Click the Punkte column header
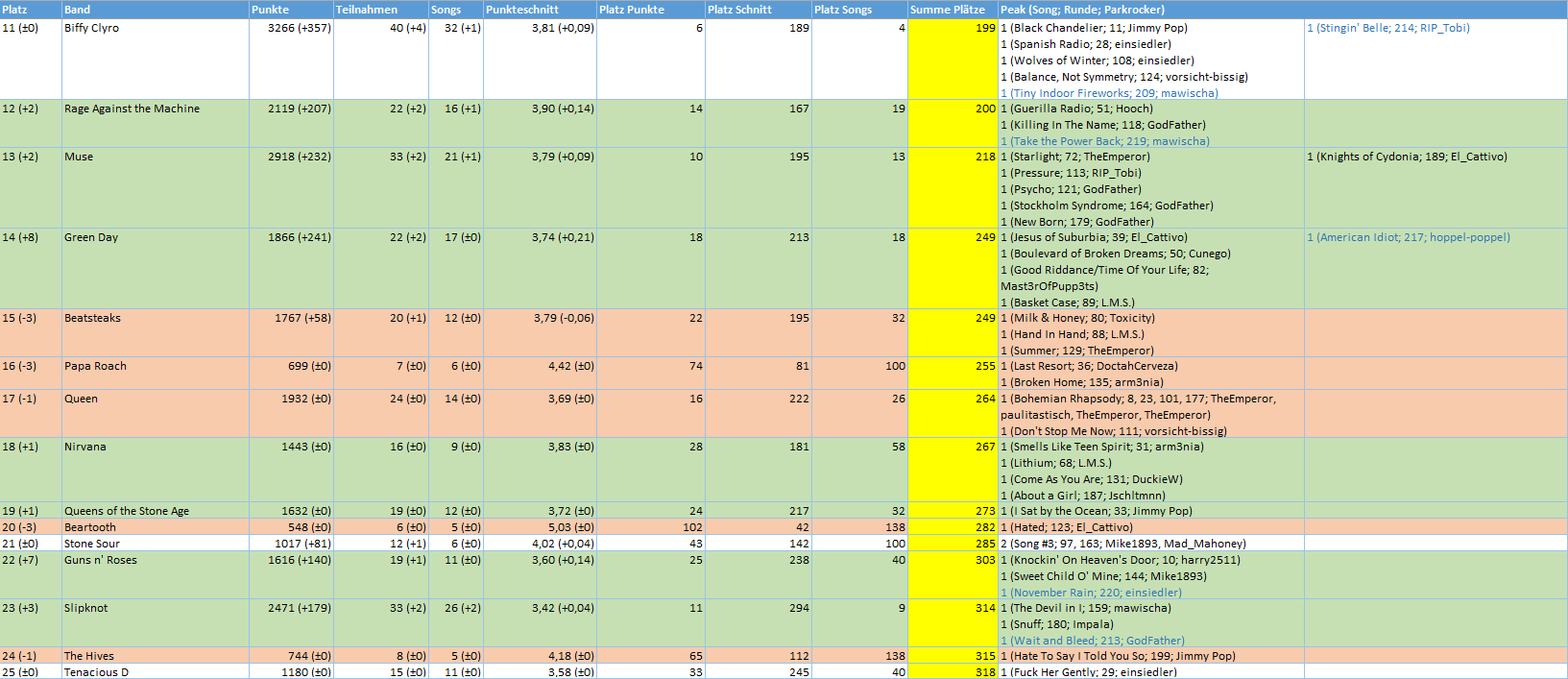1568x679 pixels. point(291,10)
